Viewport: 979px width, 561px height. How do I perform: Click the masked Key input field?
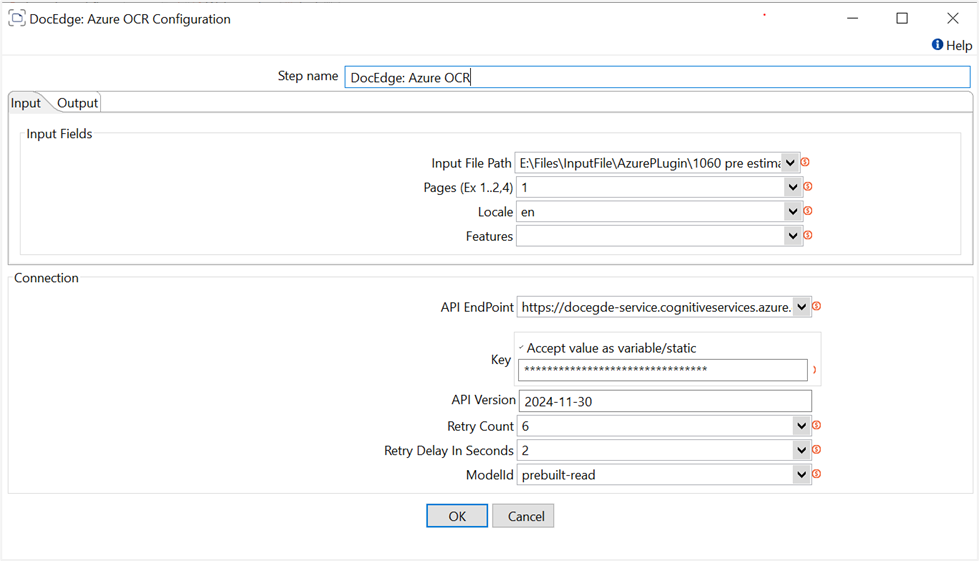click(662, 369)
